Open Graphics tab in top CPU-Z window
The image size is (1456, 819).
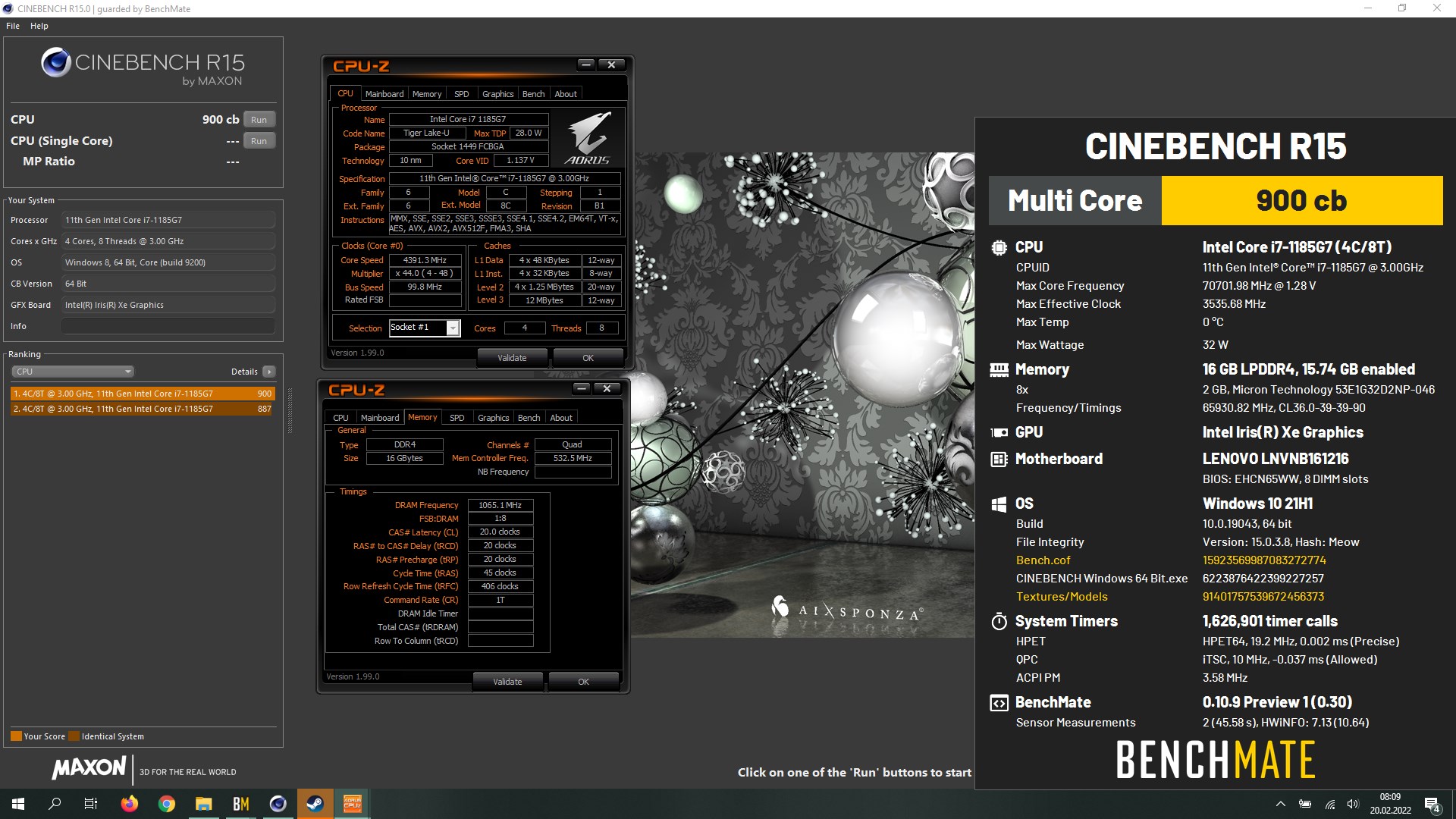pos(498,94)
